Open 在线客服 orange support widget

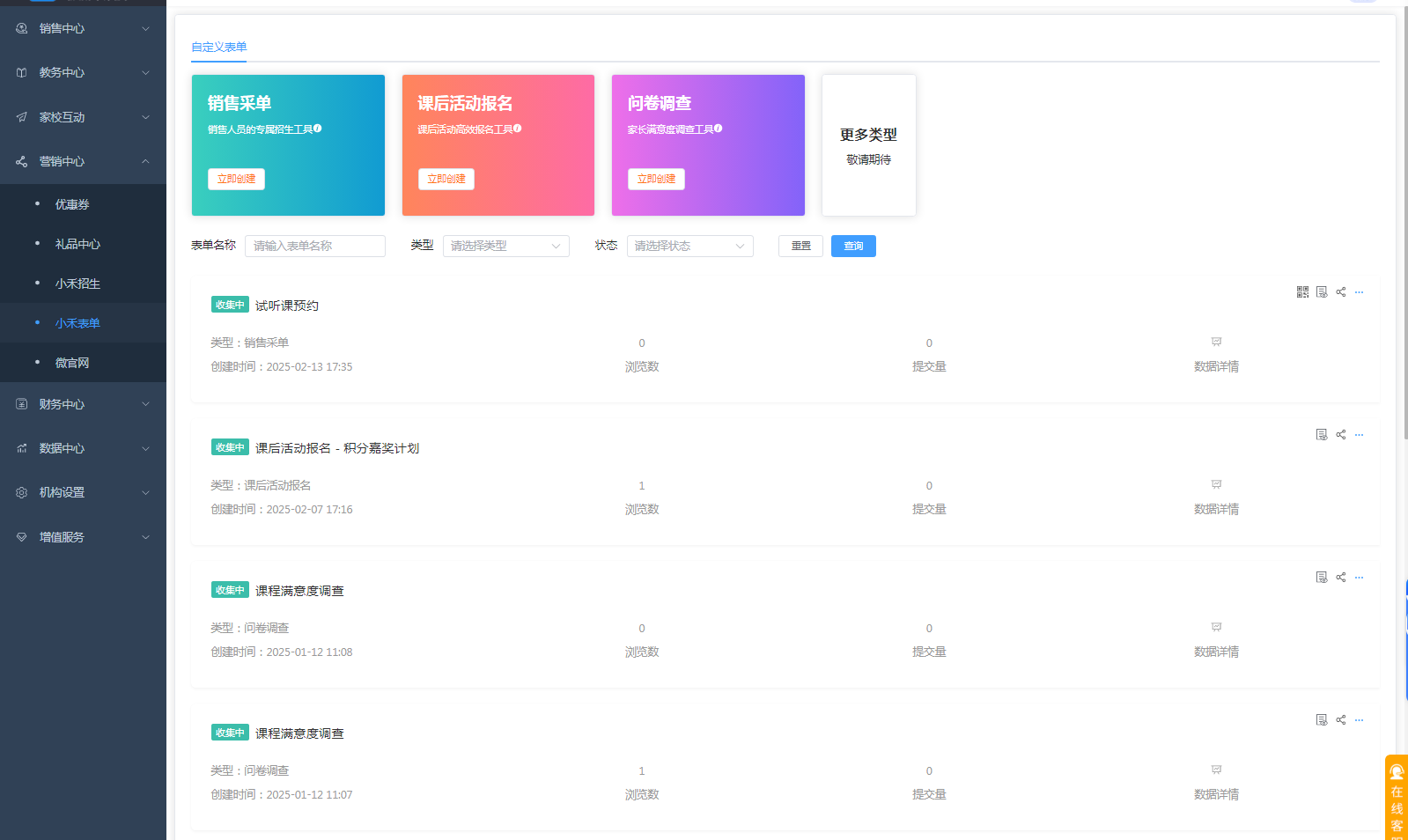click(1397, 798)
